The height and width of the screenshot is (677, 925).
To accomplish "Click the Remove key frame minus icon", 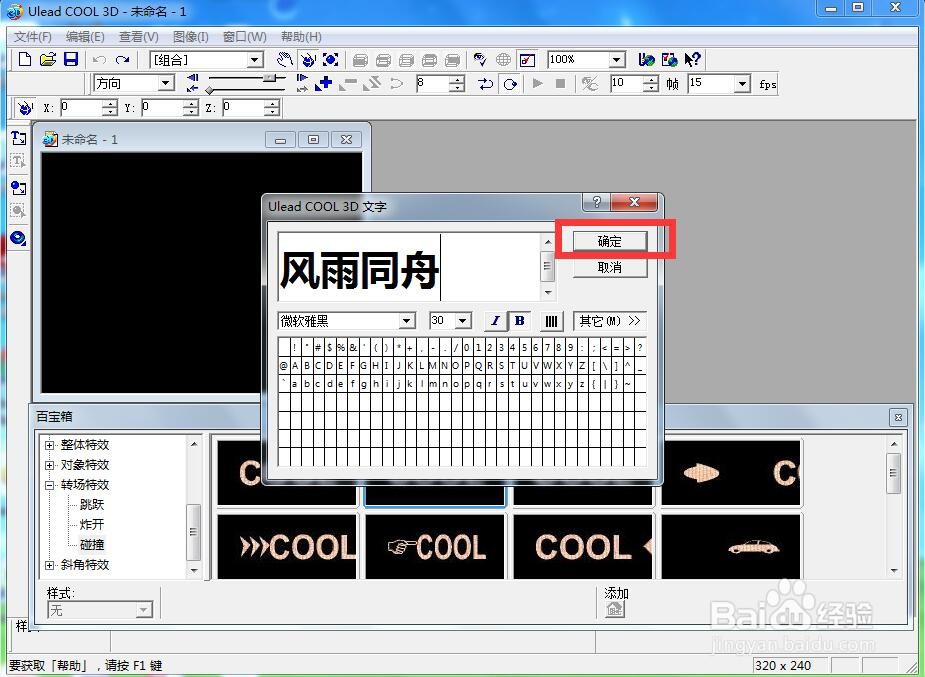I will point(348,84).
